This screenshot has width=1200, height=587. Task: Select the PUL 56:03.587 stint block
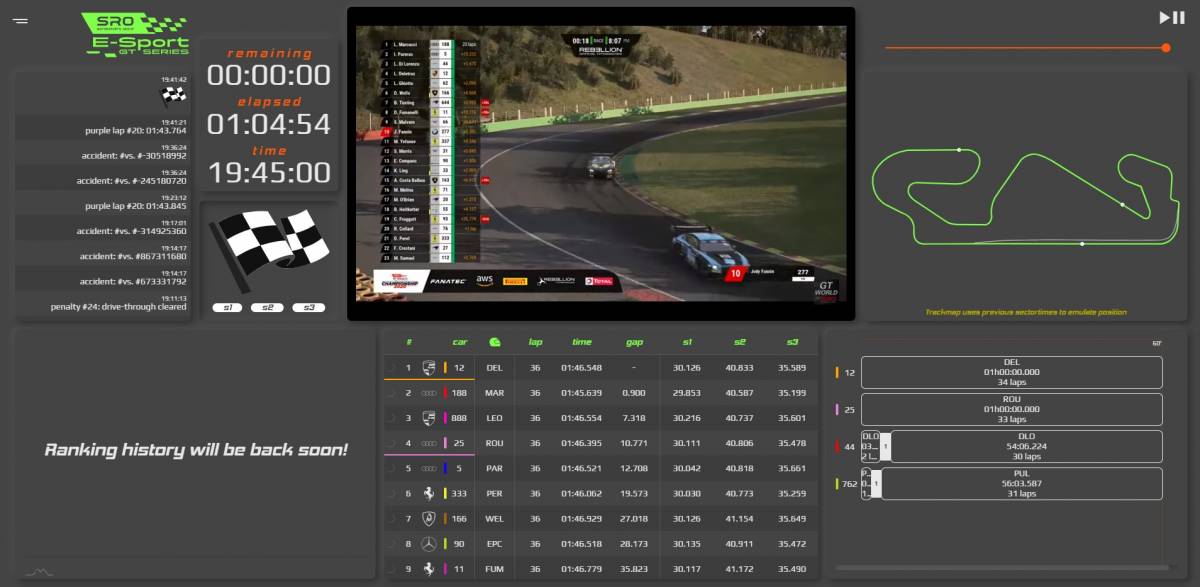[1020, 484]
